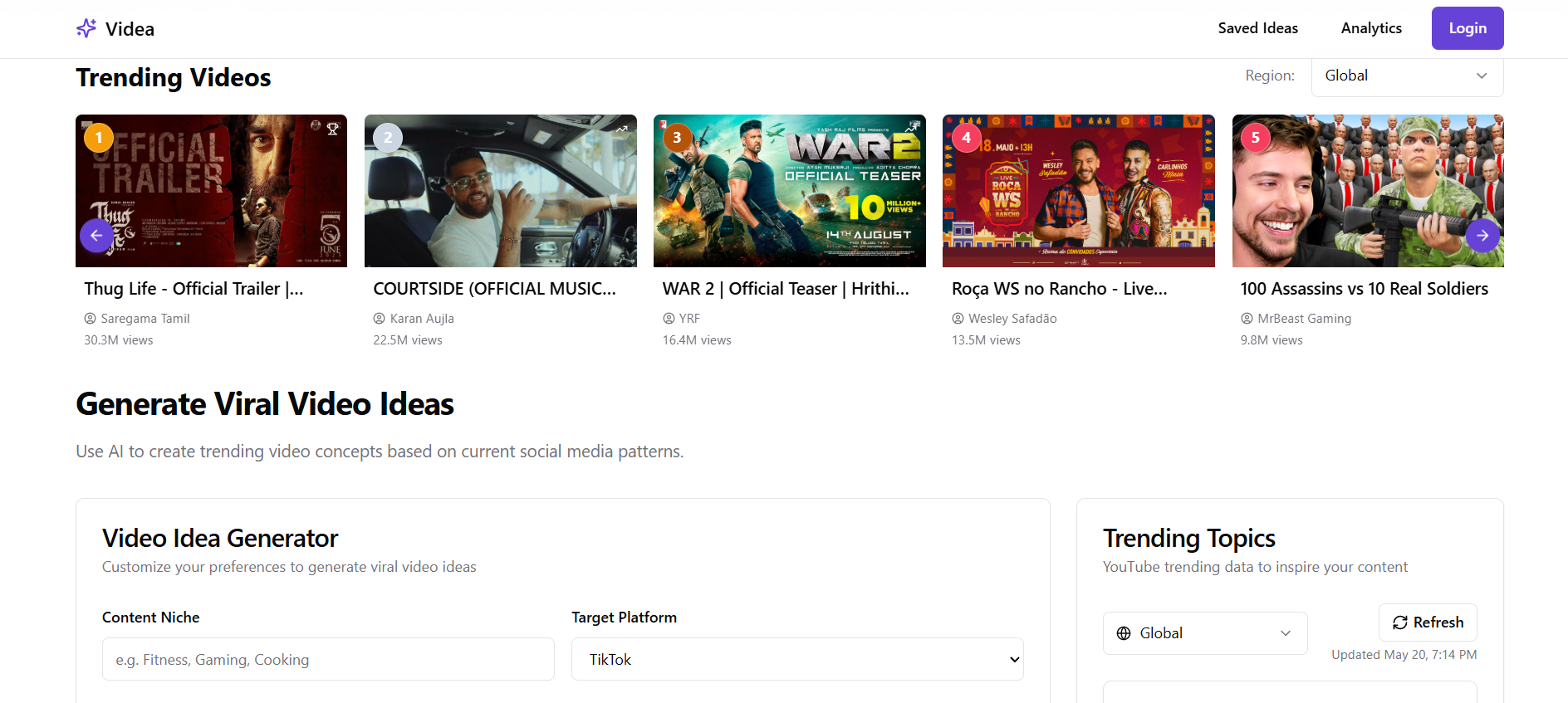Click the user icon beside Wesley Safadão
Image resolution: width=1568 pixels, height=703 pixels.
coord(958,319)
